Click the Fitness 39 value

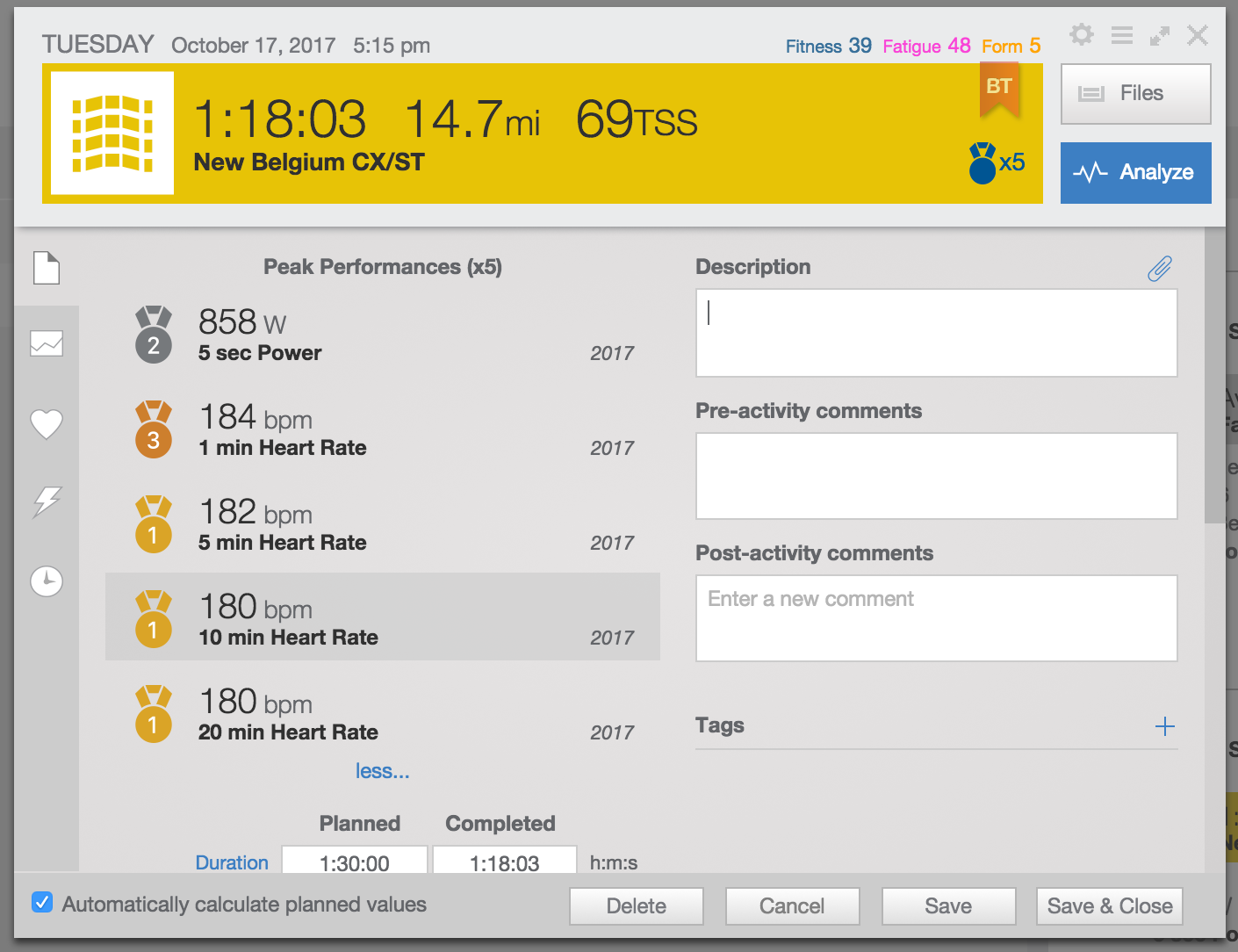tap(829, 46)
